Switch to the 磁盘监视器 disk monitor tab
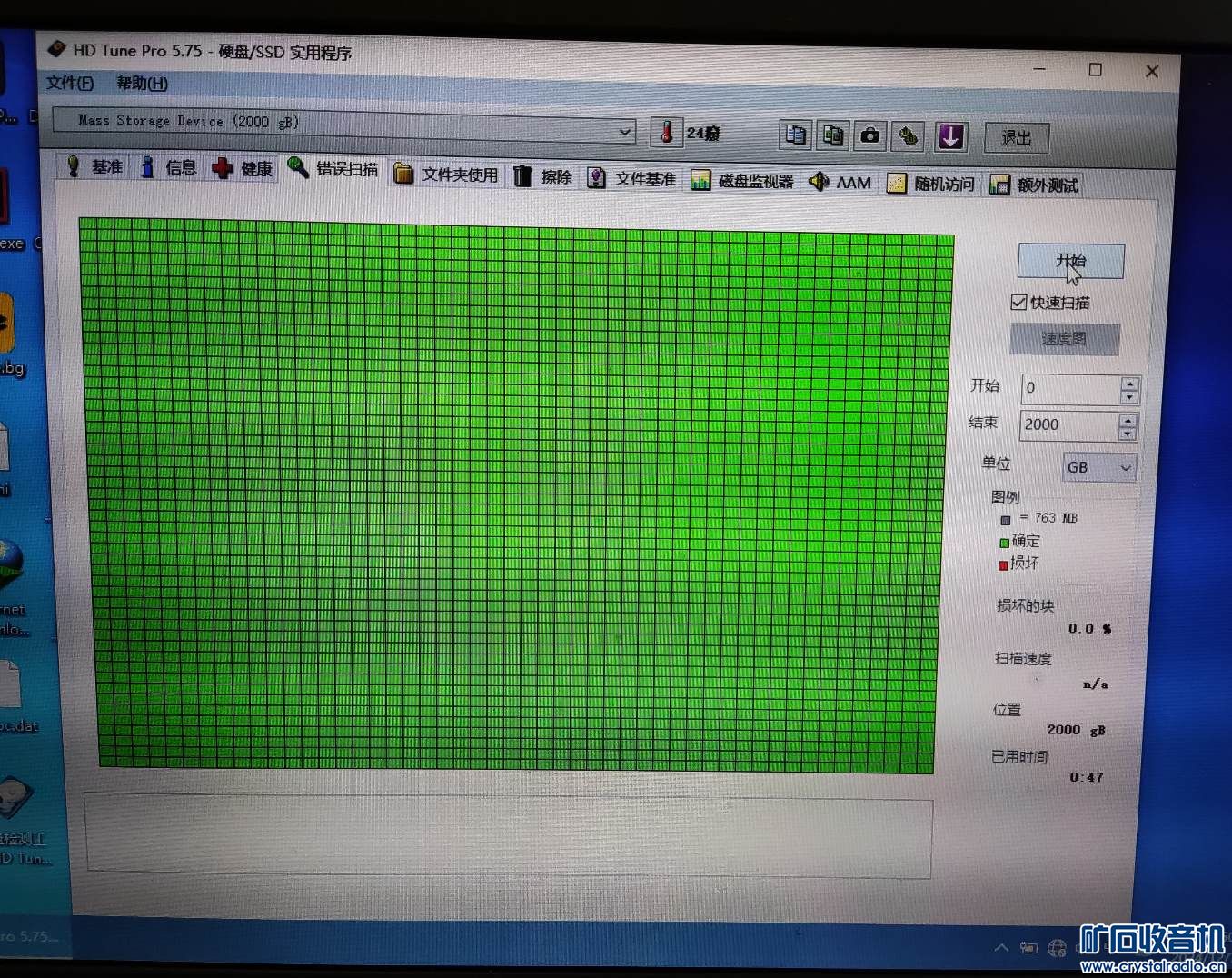Screen dimensions: 1232x978 pyautogui.click(x=741, y=181)
